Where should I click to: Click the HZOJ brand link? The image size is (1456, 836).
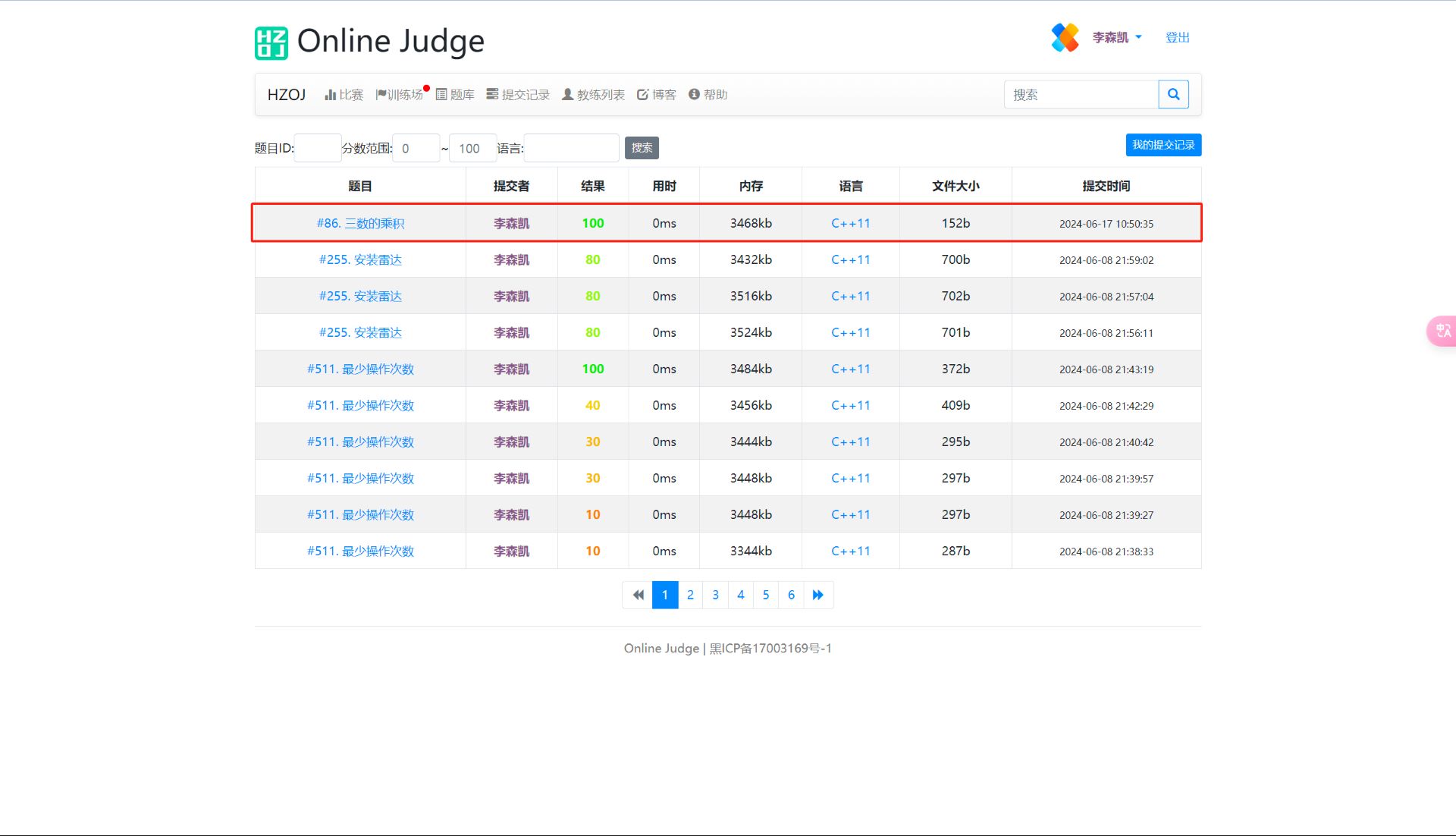287,95
